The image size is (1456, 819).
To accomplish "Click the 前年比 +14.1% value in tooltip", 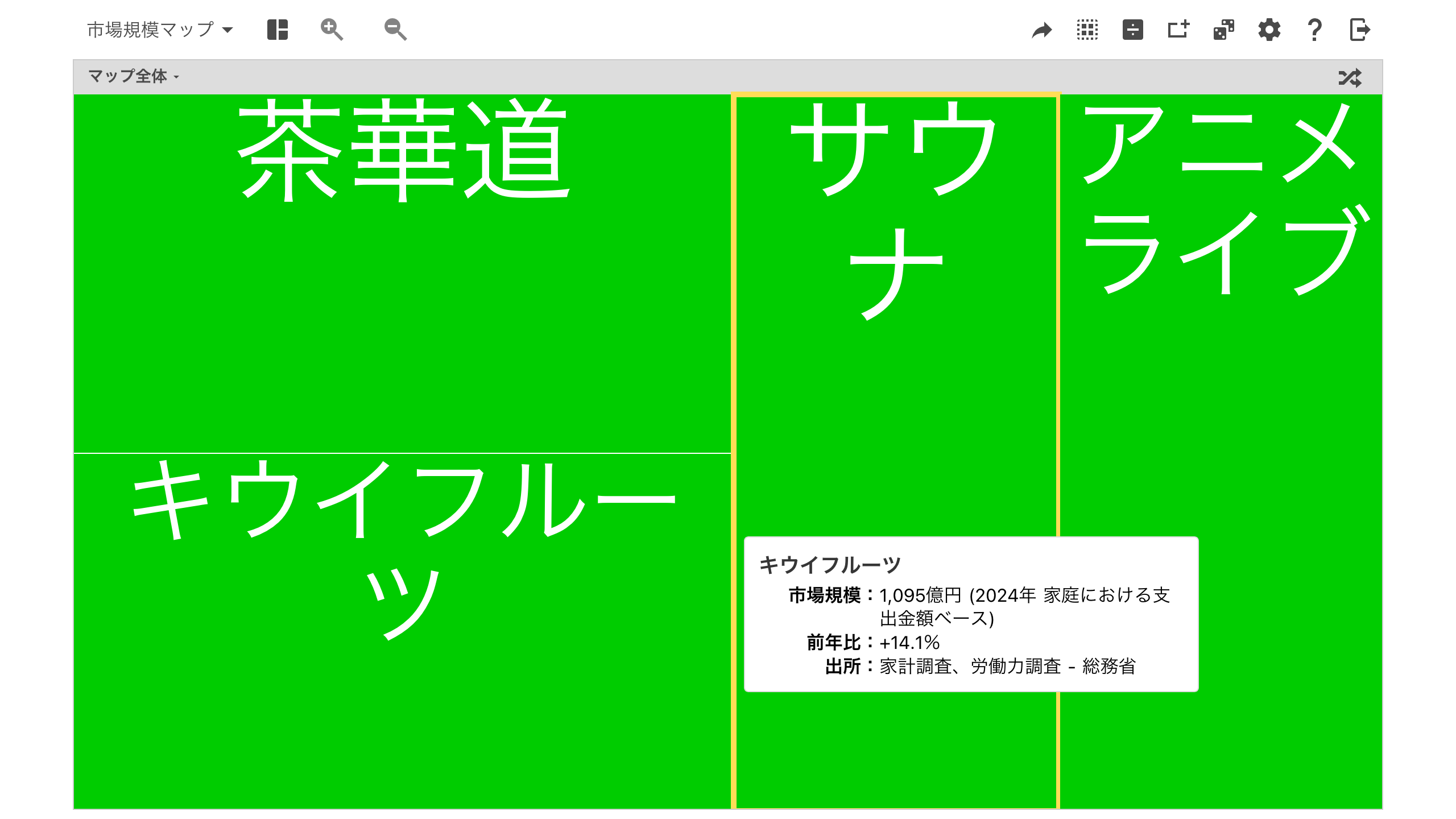I will pyautogui.click(x=909, y=643).
